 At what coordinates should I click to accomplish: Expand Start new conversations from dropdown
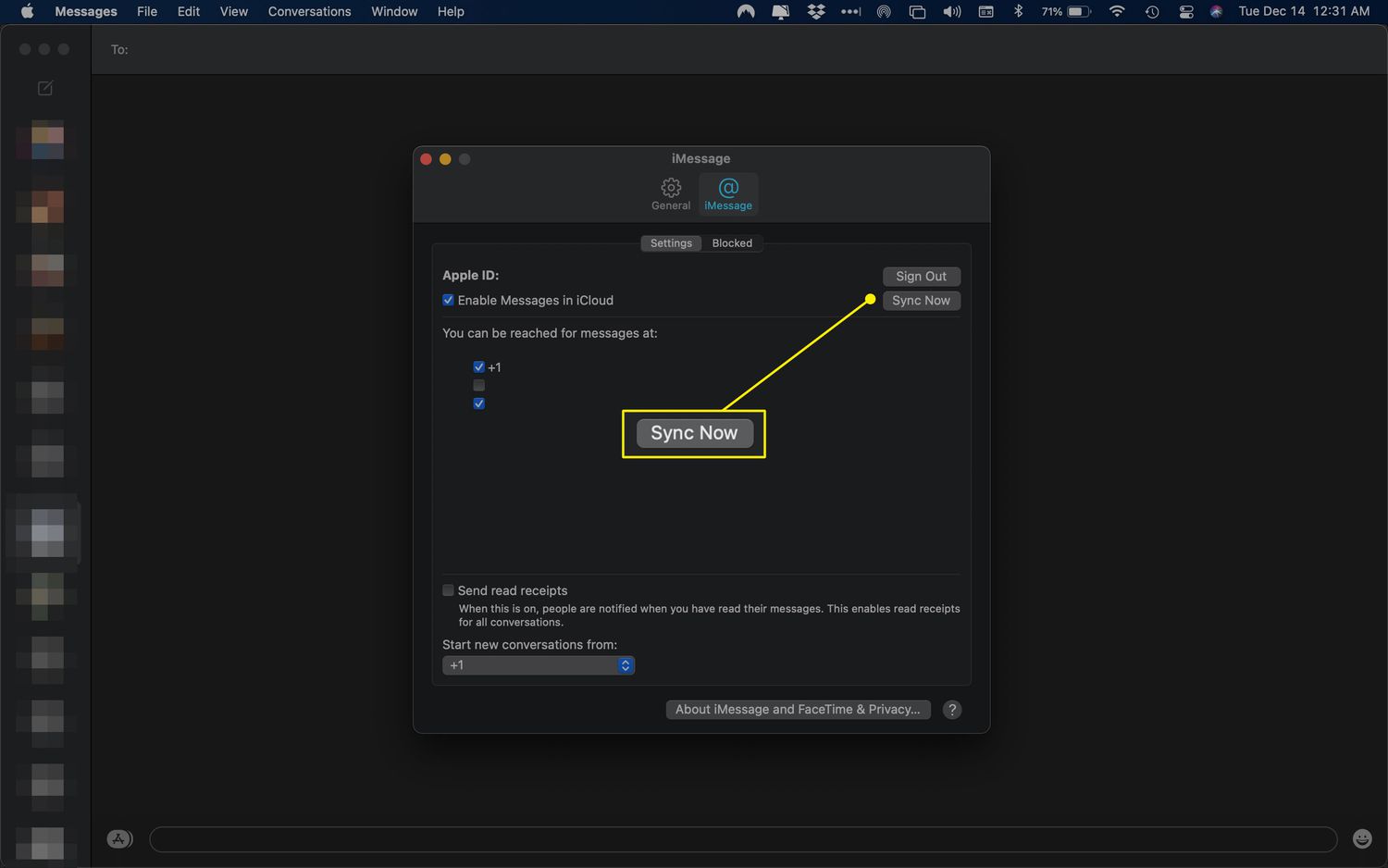(x=539, y=665)
